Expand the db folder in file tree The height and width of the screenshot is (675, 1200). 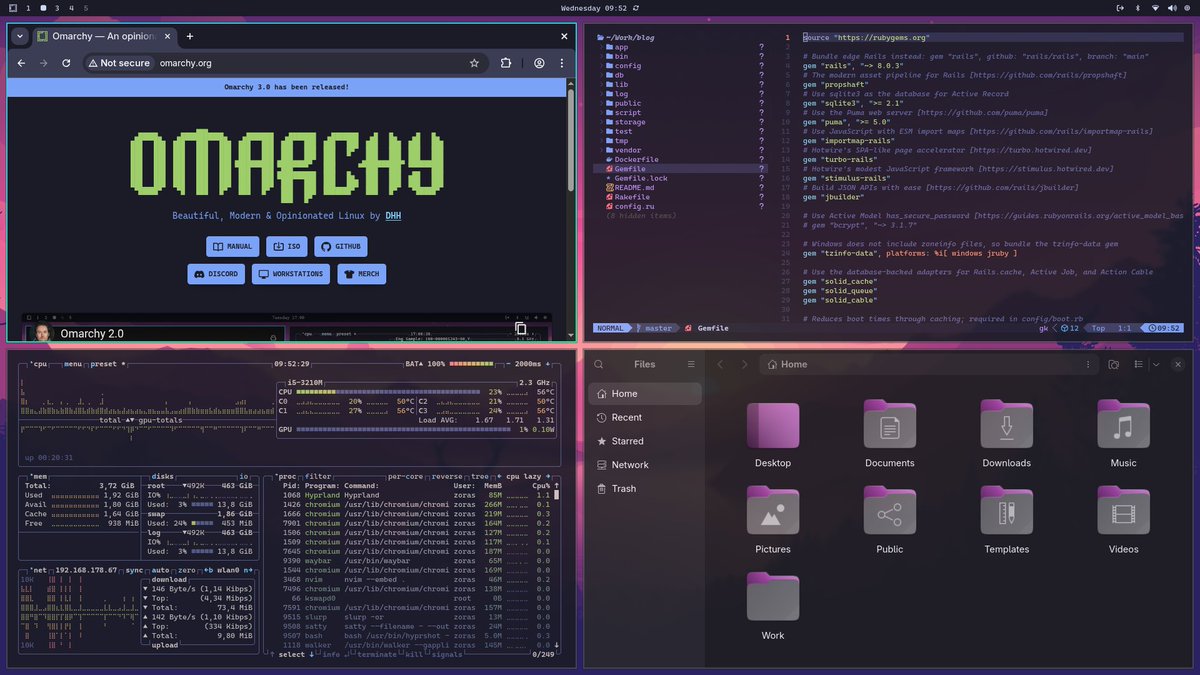click(x=619, y=75)
